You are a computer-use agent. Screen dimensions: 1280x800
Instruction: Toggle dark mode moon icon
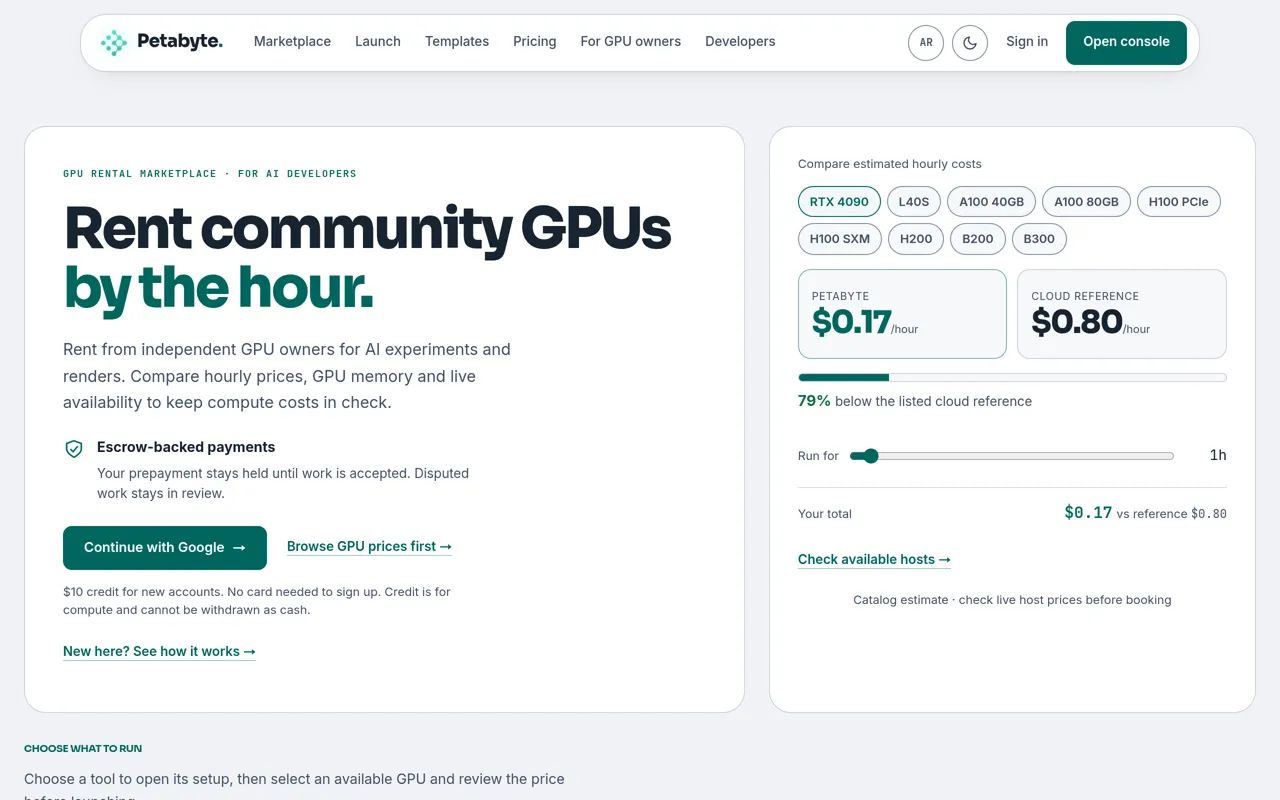[x=970, y=43]
